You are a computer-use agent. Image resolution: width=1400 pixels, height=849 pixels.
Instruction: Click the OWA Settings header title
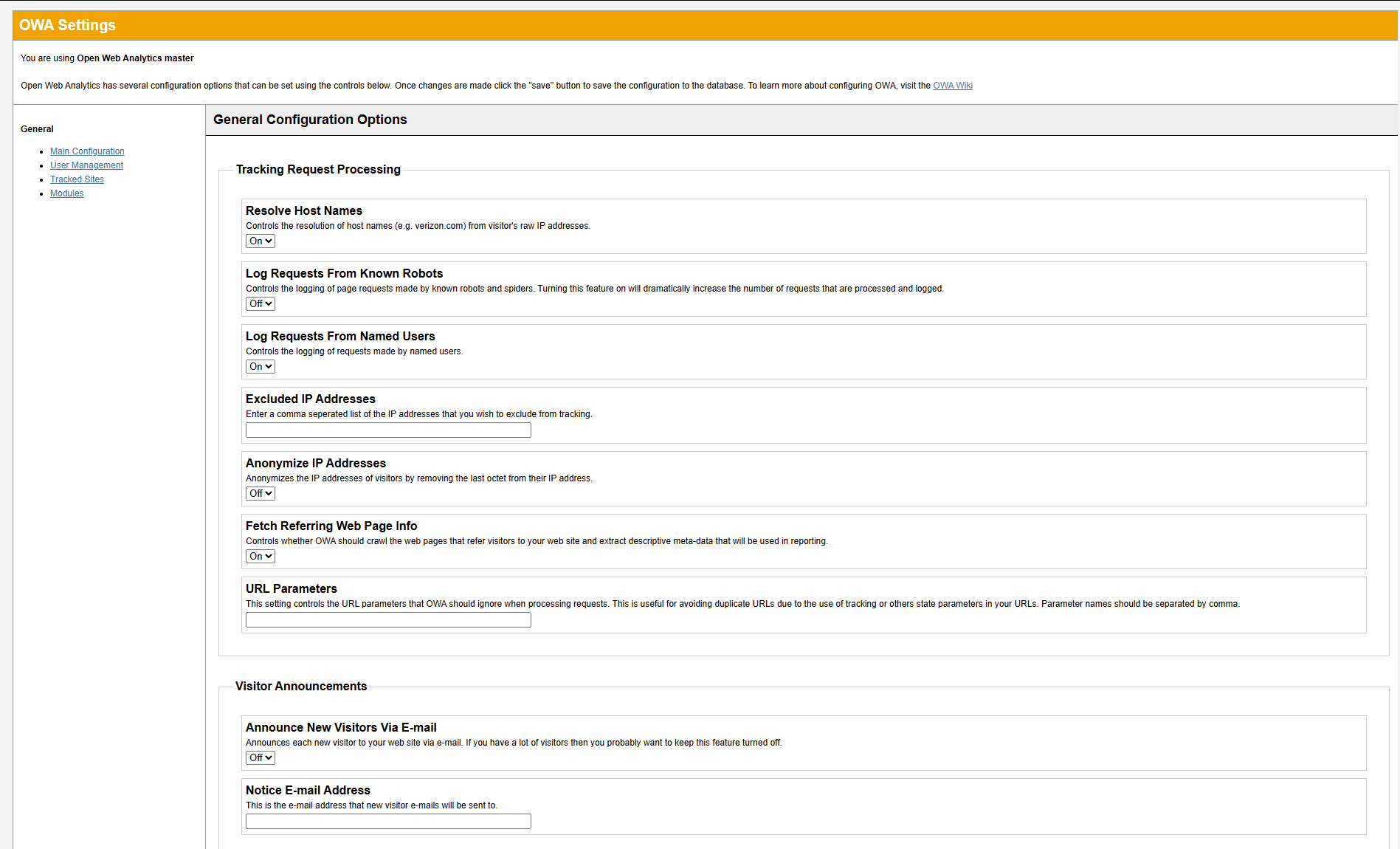coord(67,25)
